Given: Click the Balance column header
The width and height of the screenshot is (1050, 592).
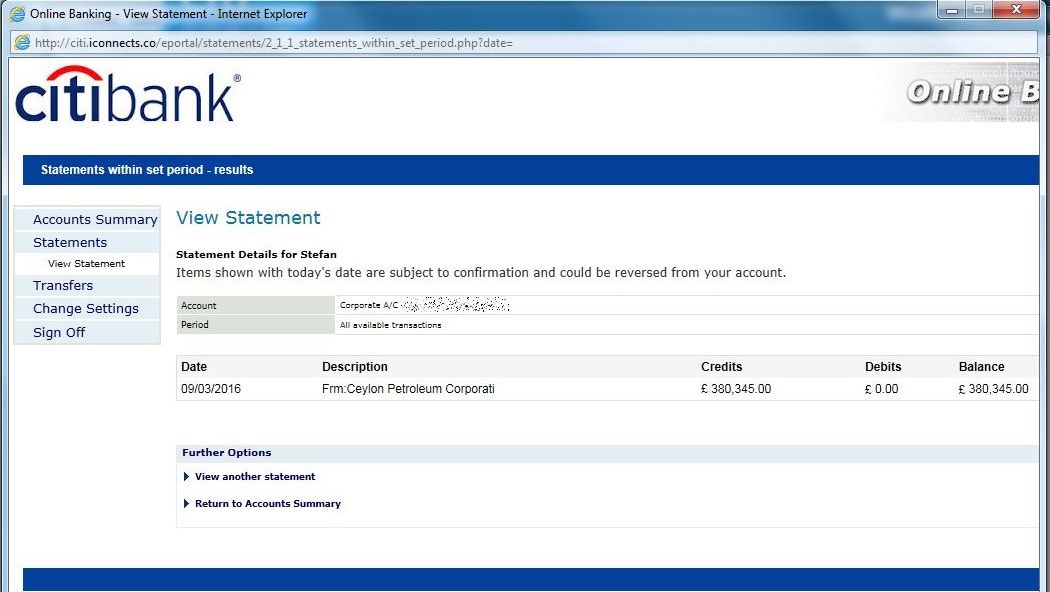Looking at the screenshot, I should (981, 367).
